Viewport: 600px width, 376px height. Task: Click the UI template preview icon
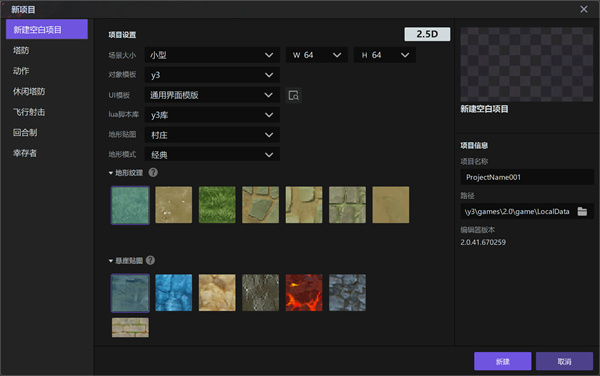(x=293, y=95)
